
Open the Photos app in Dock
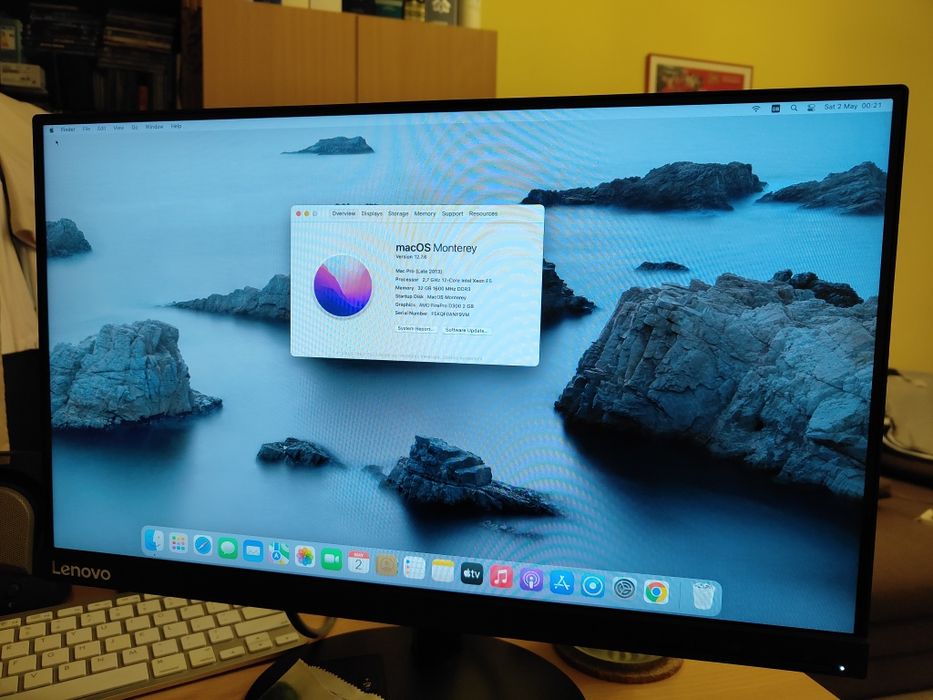[305, 557]
